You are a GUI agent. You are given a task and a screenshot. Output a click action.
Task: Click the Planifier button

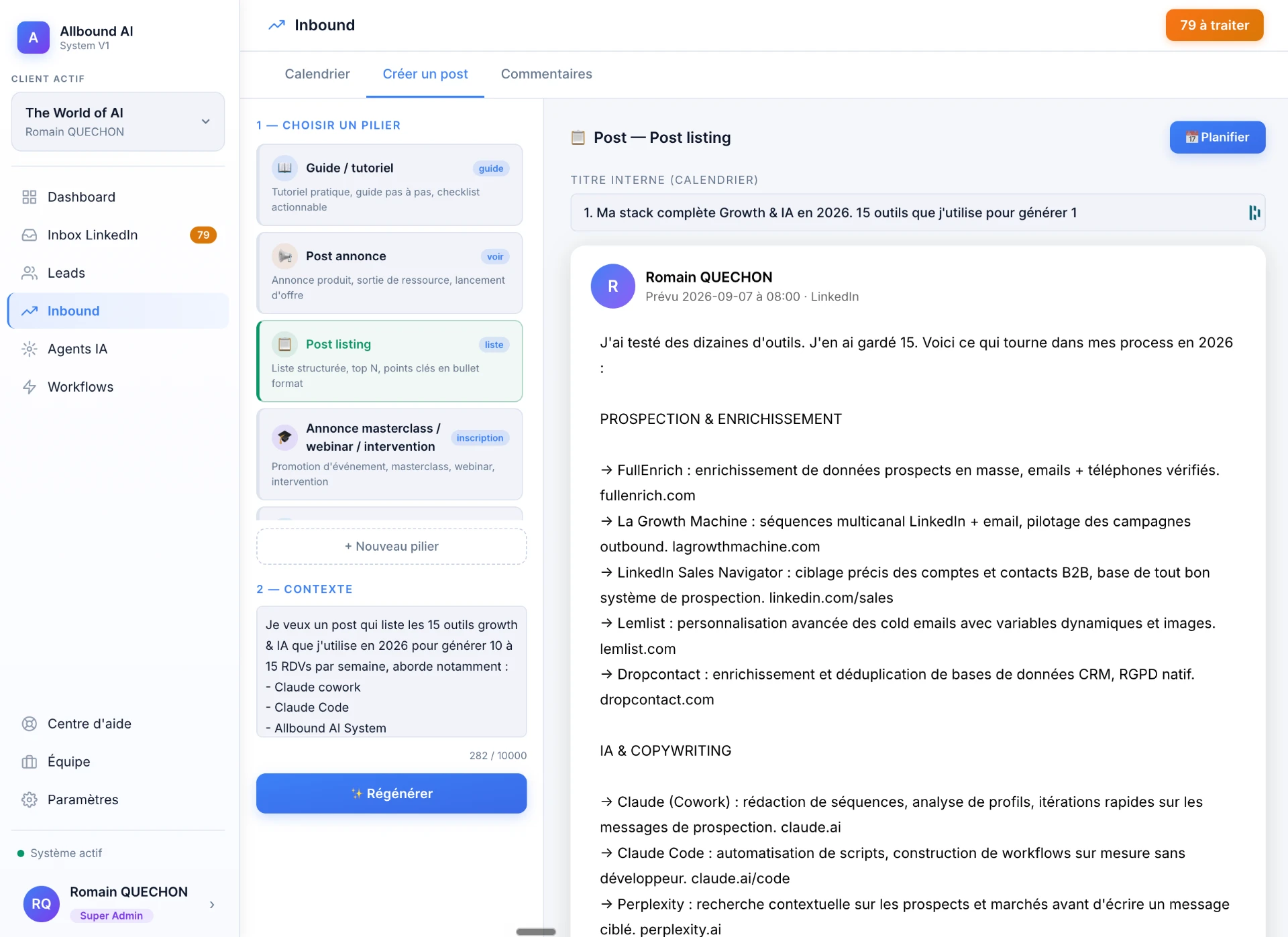pyautogui.click(x=1218, y=137)
